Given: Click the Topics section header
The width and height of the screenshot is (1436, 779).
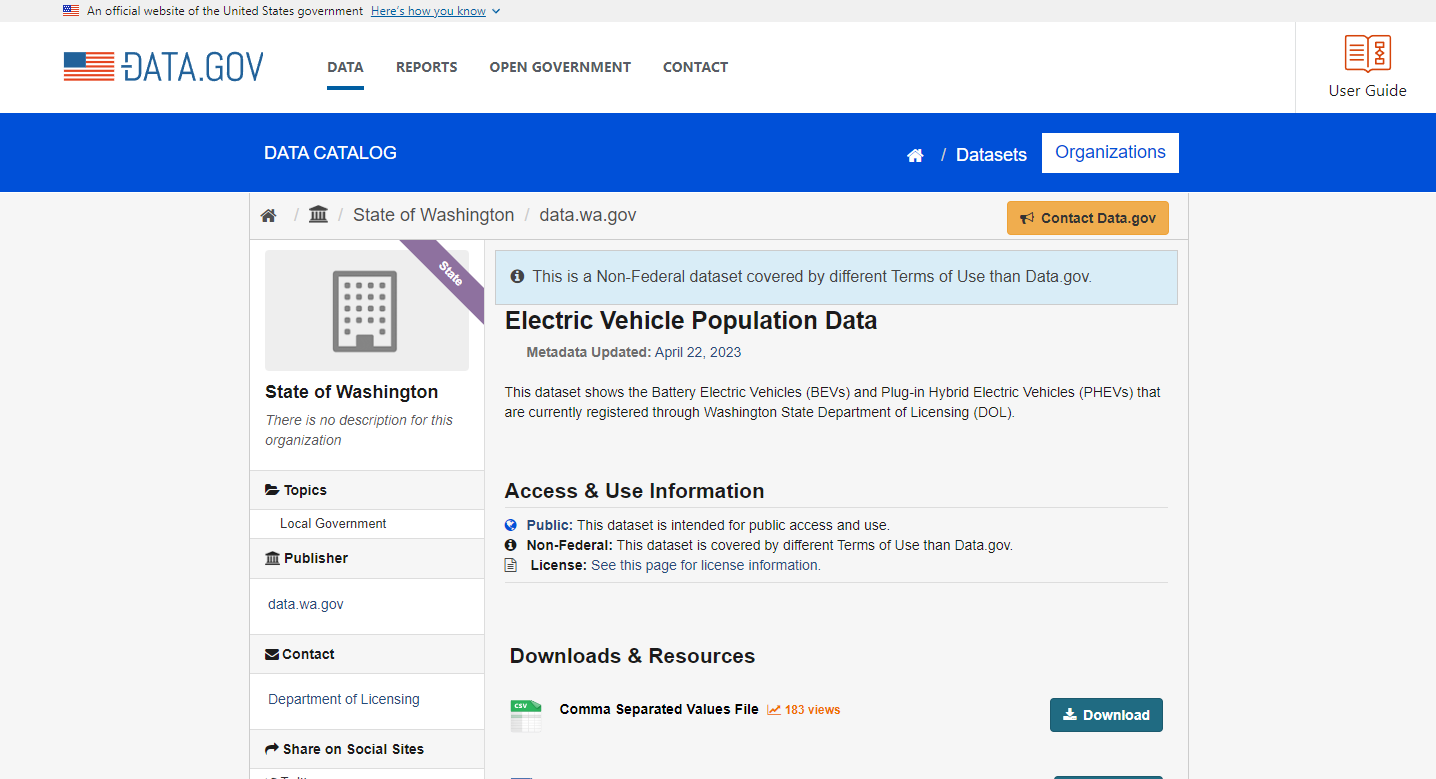Looking at the screenshot, I should (x=367, y=490).
